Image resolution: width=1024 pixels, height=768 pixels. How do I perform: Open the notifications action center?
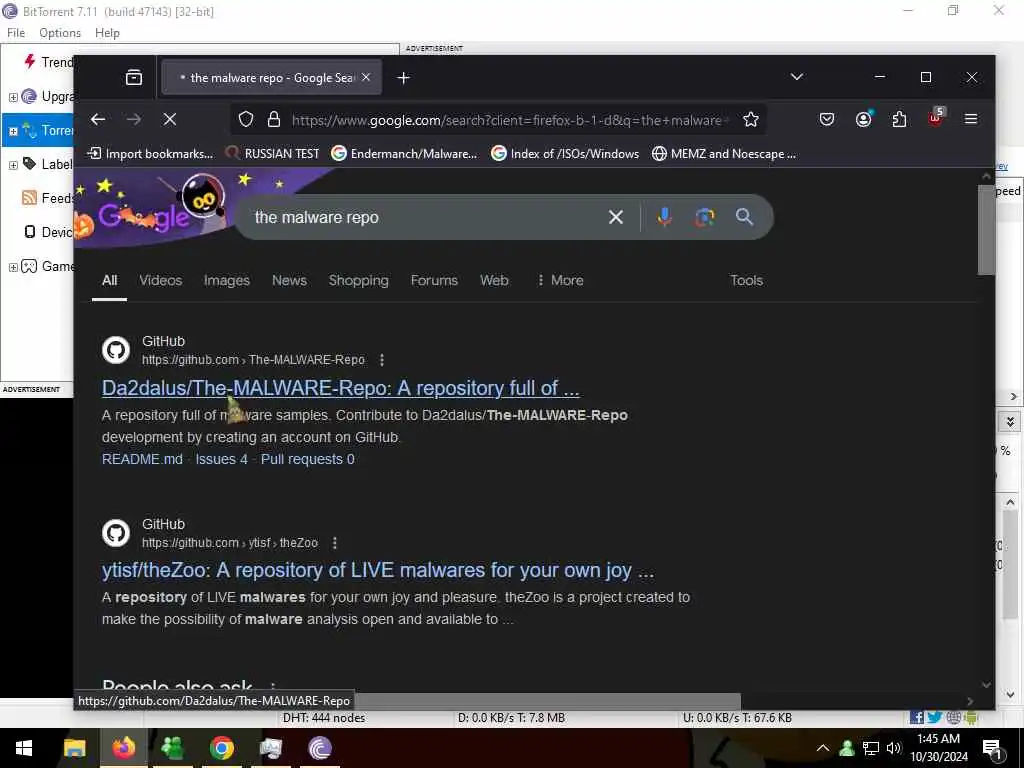993,750
